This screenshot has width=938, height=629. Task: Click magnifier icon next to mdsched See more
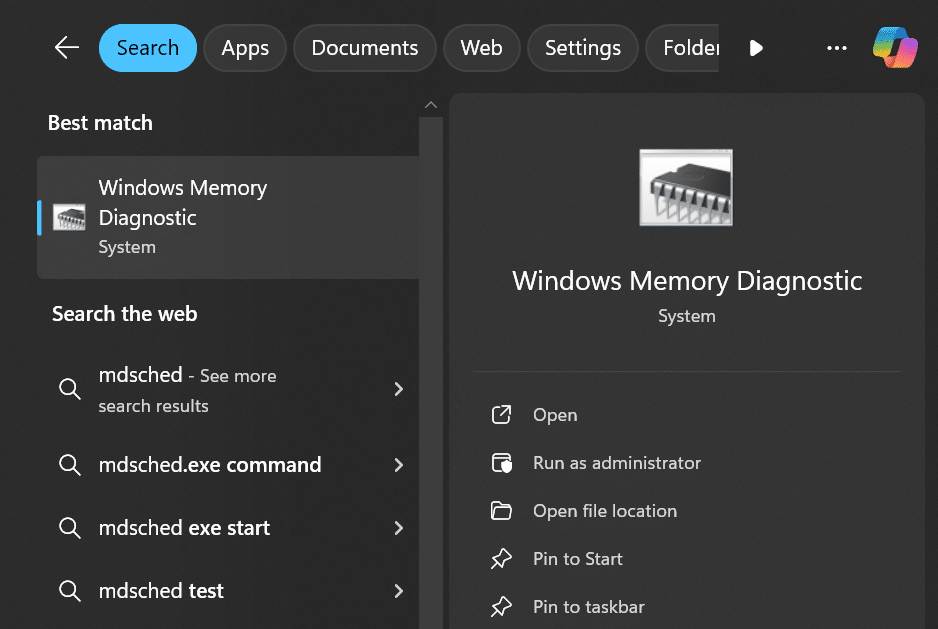pos(69,389)
